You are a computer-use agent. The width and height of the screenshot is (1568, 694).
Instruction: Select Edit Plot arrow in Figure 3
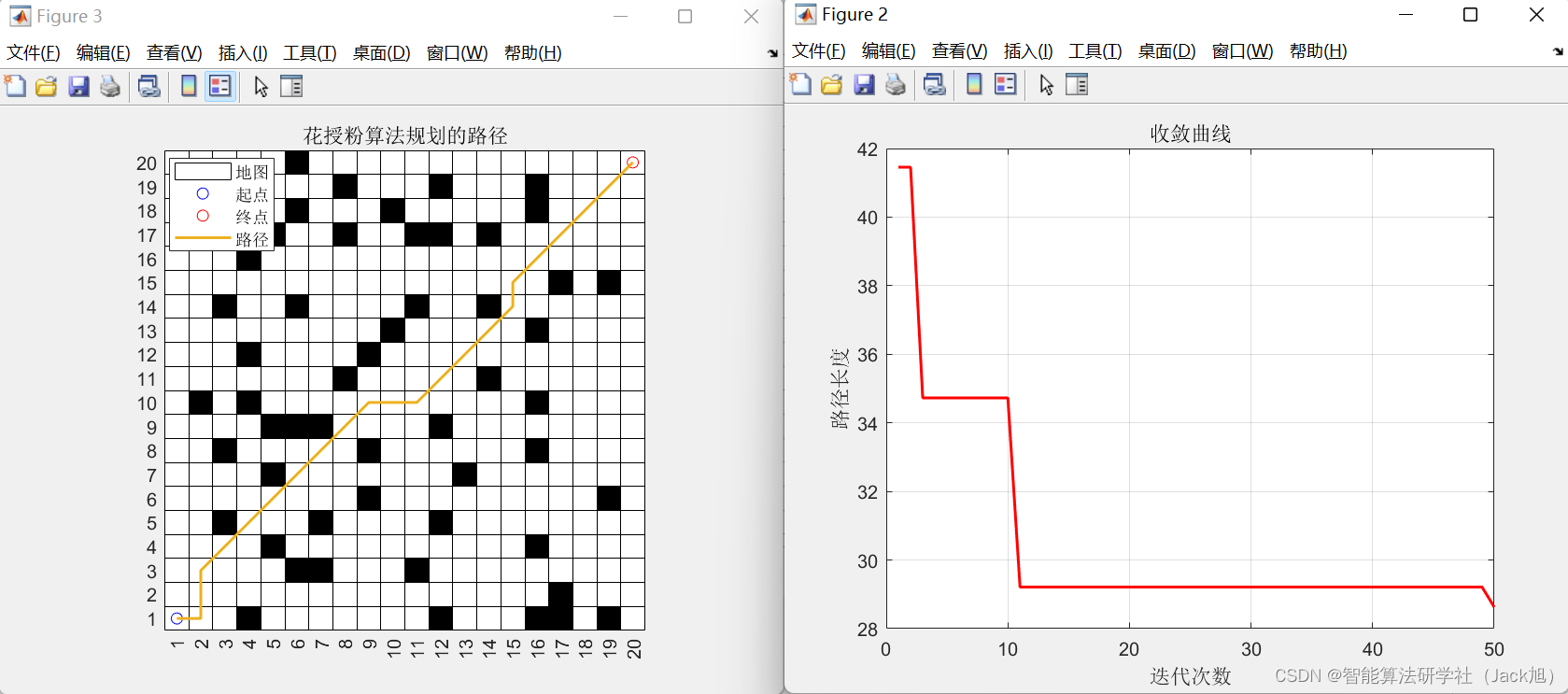pos(261,86)
